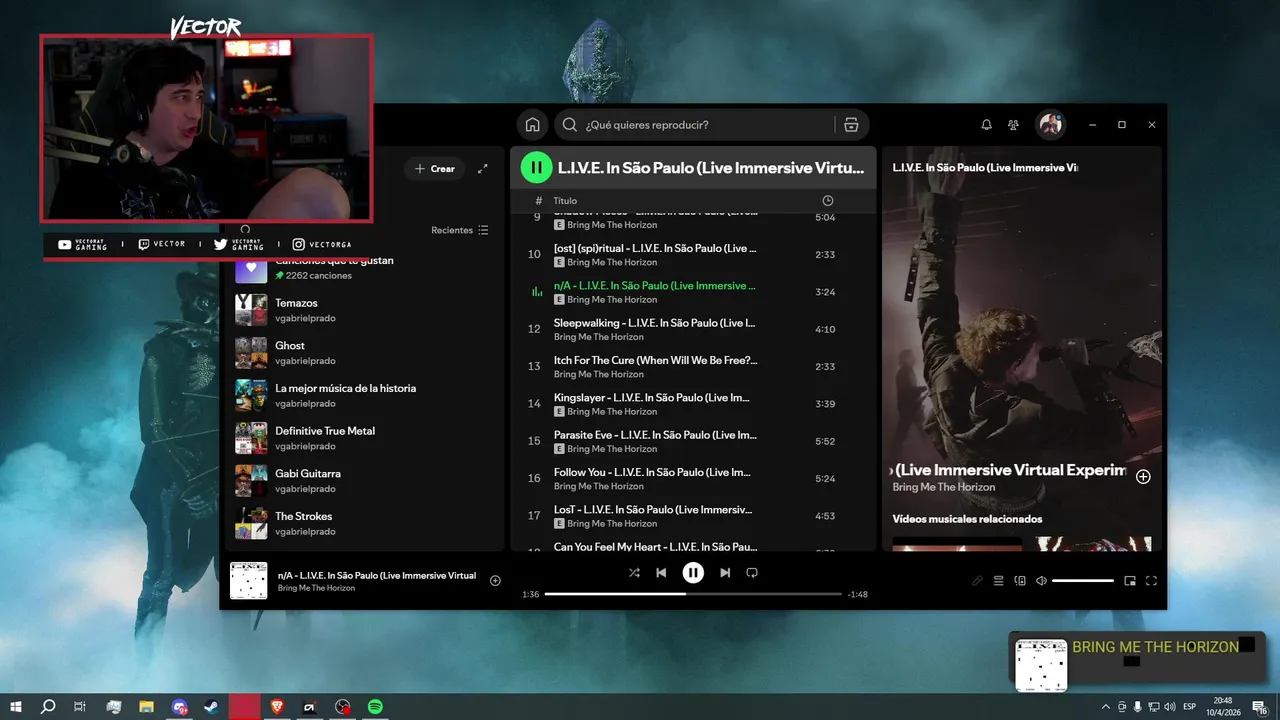Skip to the previous track
The image size is (1280, 720).
click(661, 573)
